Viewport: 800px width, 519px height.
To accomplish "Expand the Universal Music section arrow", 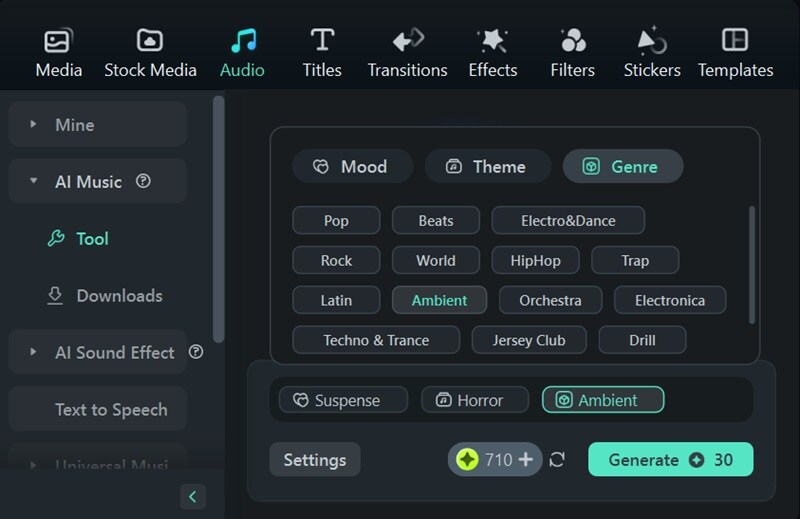I will 33,465.
